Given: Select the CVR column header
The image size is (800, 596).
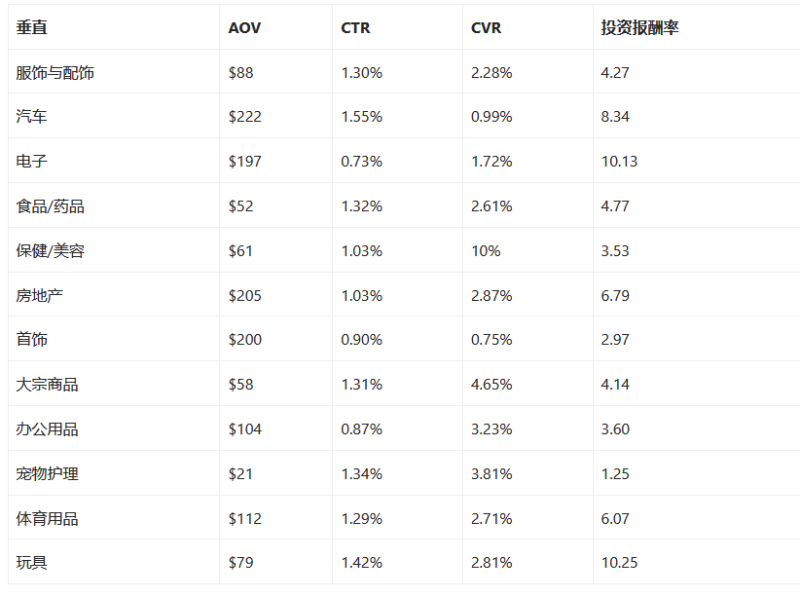Looking at the screenshot, I should 486,28.
